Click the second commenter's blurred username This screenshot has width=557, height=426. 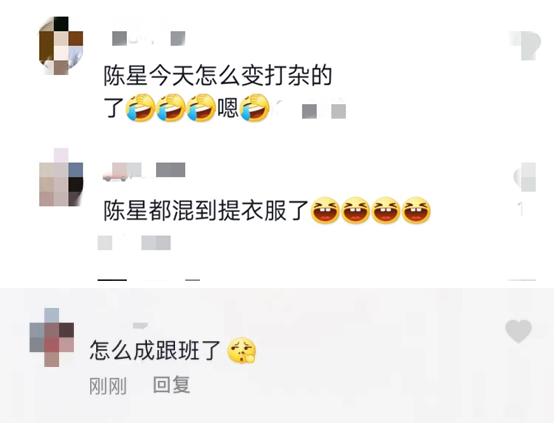click(144, 171)
